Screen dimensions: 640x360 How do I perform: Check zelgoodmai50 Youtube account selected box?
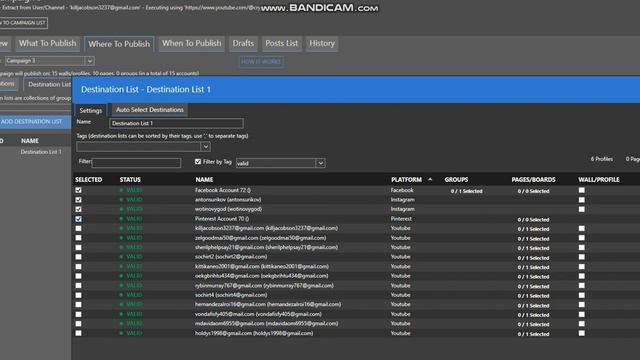(x=78, y=238)
